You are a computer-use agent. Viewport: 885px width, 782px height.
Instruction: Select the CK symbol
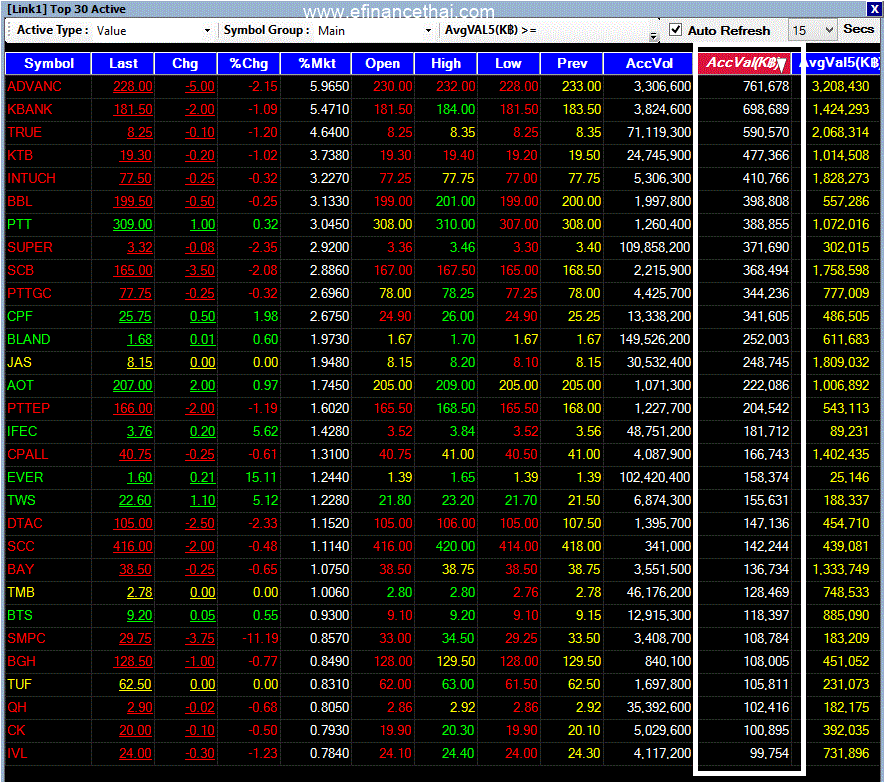16,731
